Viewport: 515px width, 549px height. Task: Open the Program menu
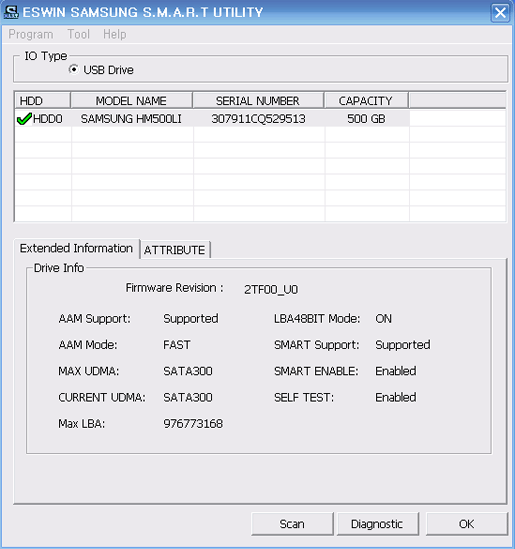coord(31,34)
